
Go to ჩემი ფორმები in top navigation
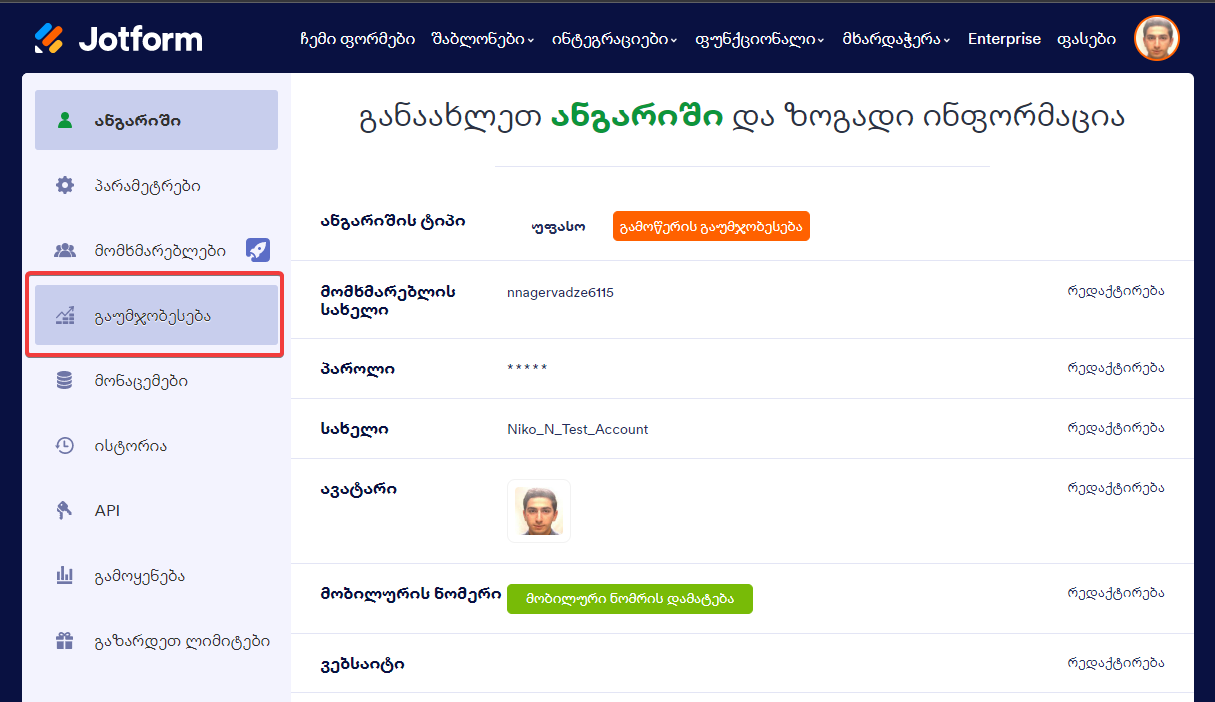pyautogui.click(x=357, y=39)
